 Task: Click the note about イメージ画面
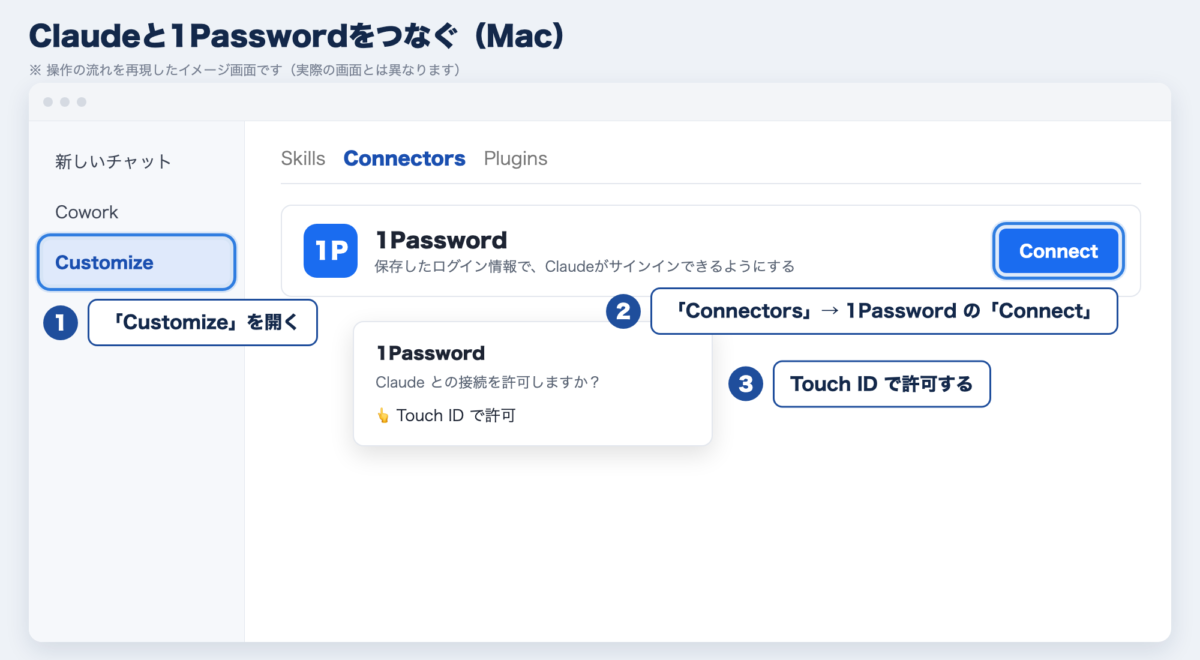pos(244,70)
